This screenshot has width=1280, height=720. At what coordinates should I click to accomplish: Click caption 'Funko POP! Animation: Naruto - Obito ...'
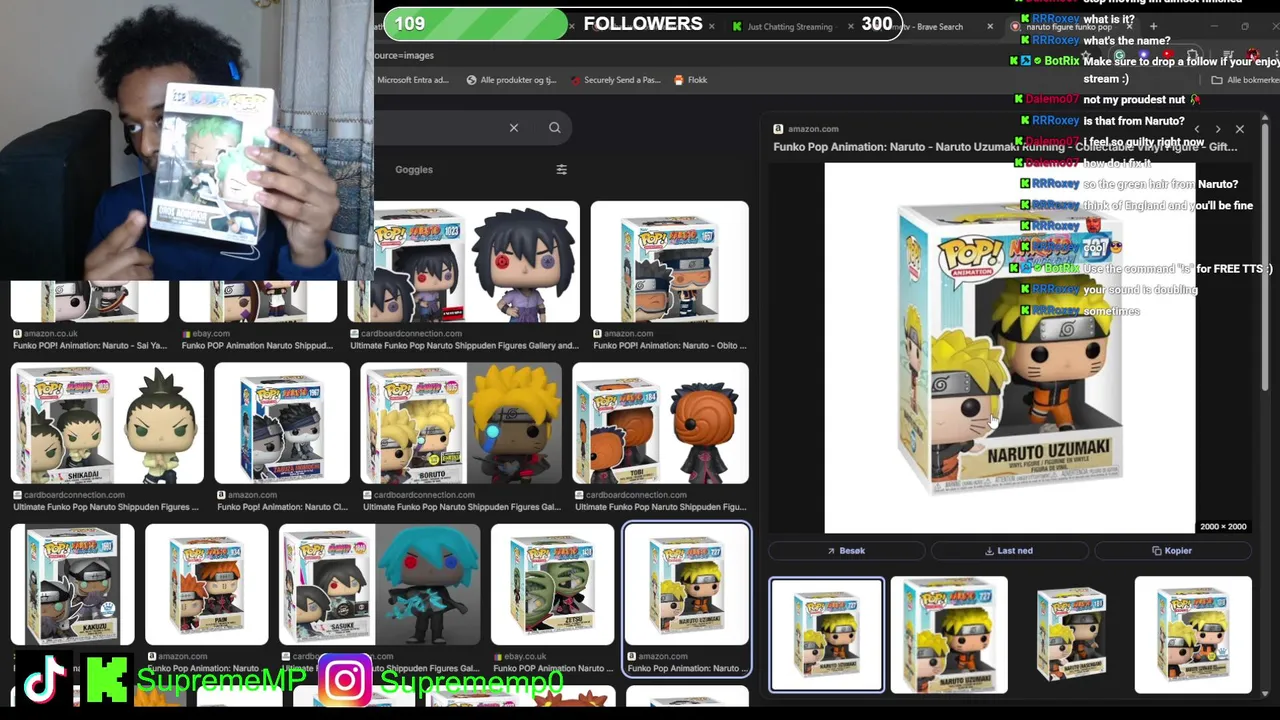click(670, 346)
